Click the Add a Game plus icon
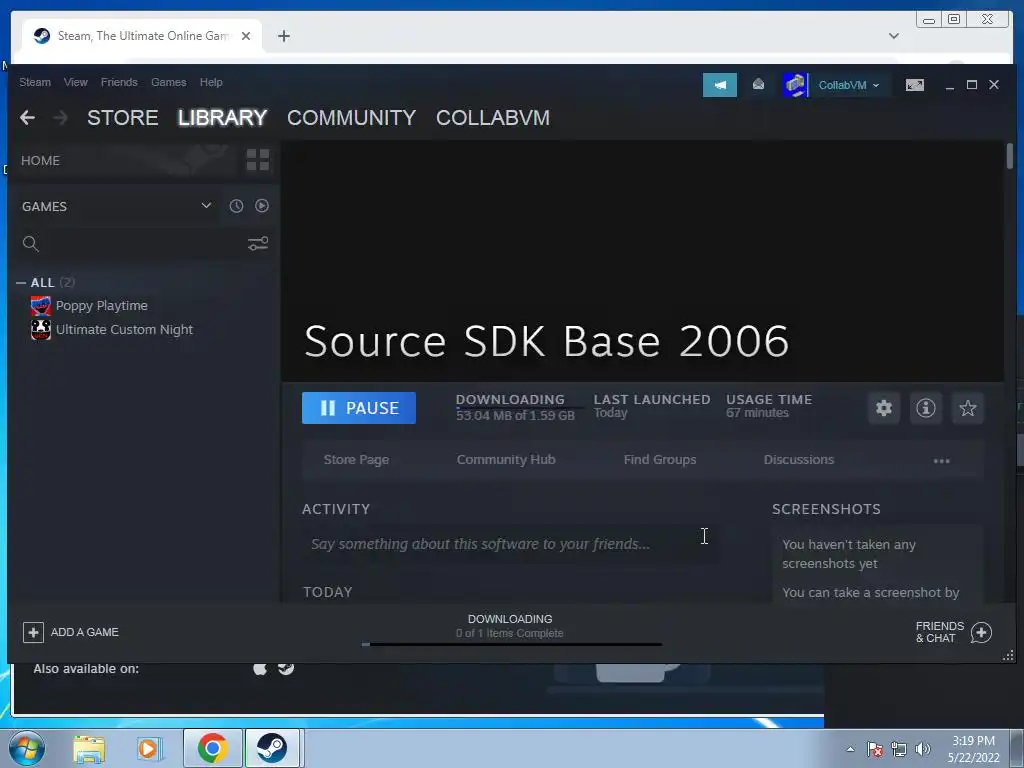Screen dimensions: 1024x768 tap(33, 632)
